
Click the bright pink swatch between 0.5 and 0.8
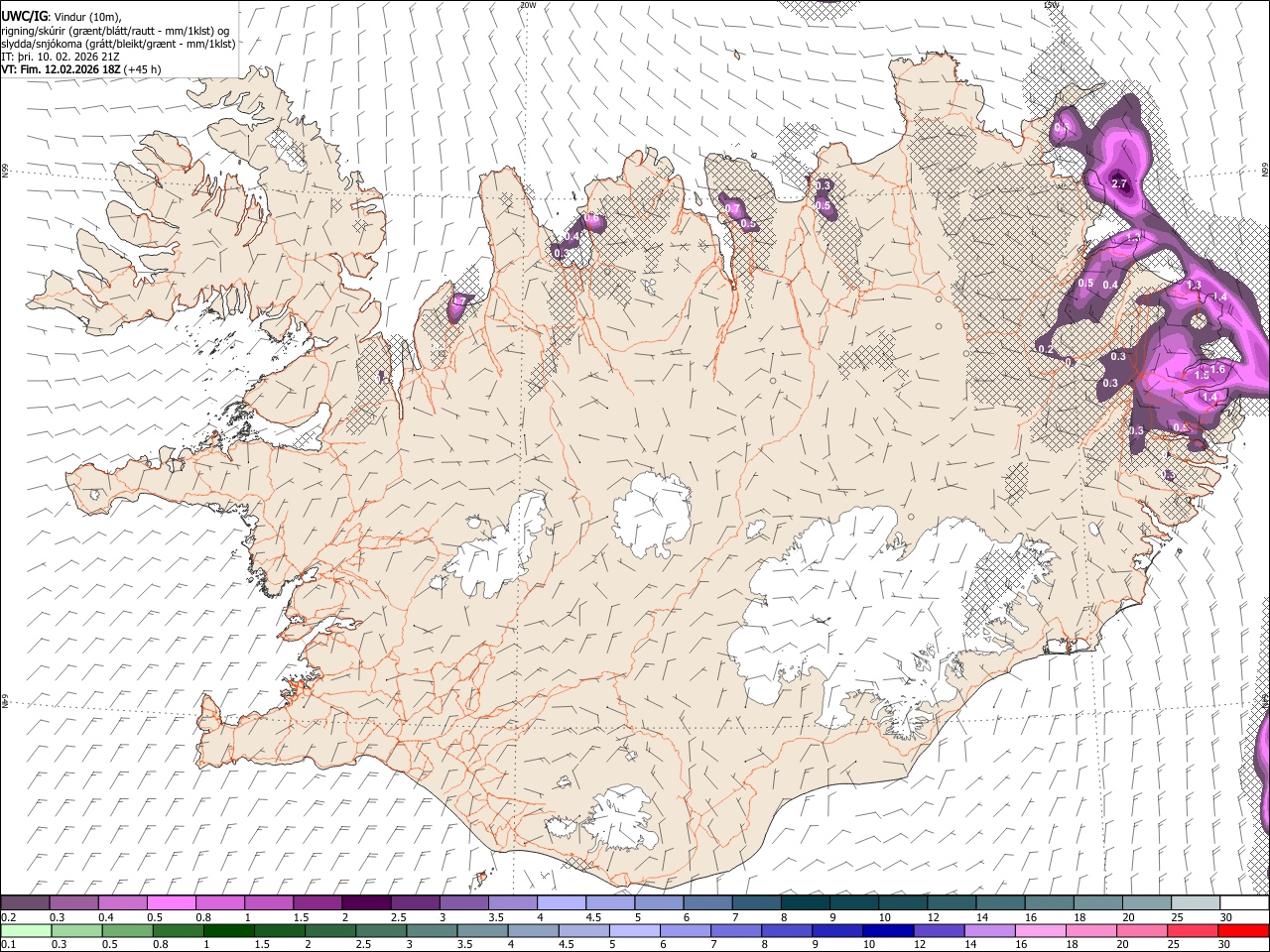click(172, 902)
